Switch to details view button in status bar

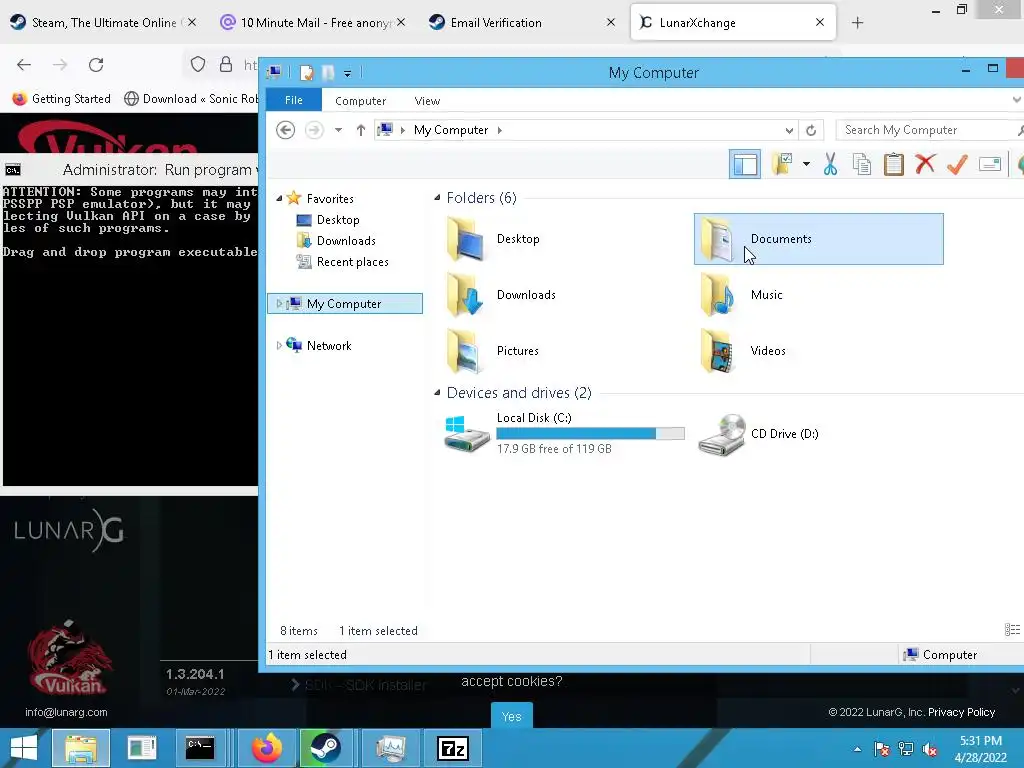[x=1012, y=630]
